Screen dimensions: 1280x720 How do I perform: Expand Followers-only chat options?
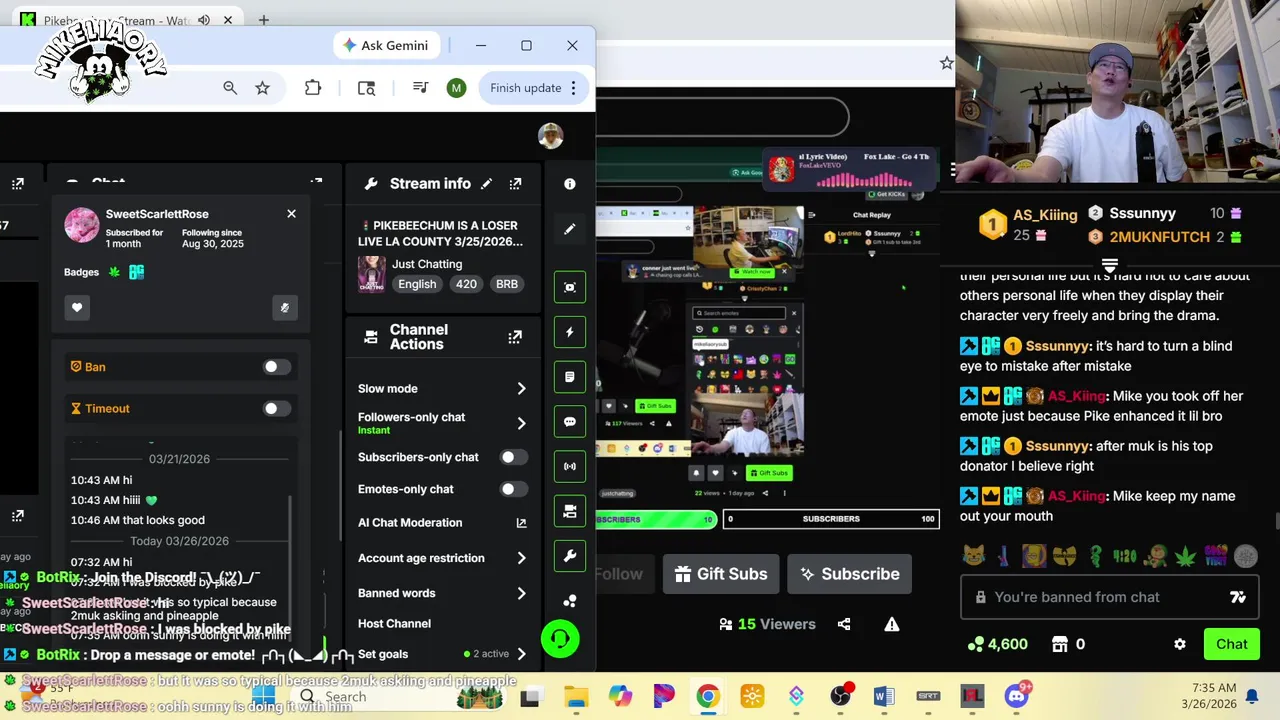(521, 423)
